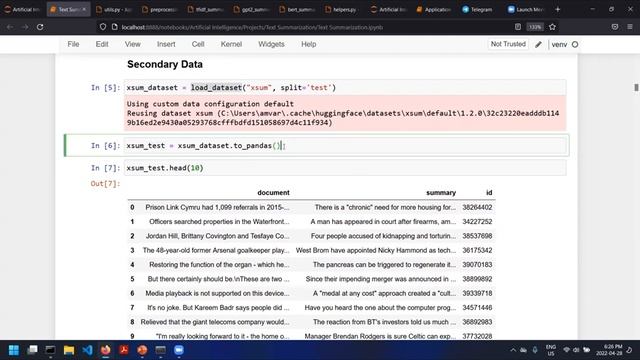Close the Text Summarization tab
Viewport: 640px width, 360px height.
pyautogui.click(x=84, y=9)
